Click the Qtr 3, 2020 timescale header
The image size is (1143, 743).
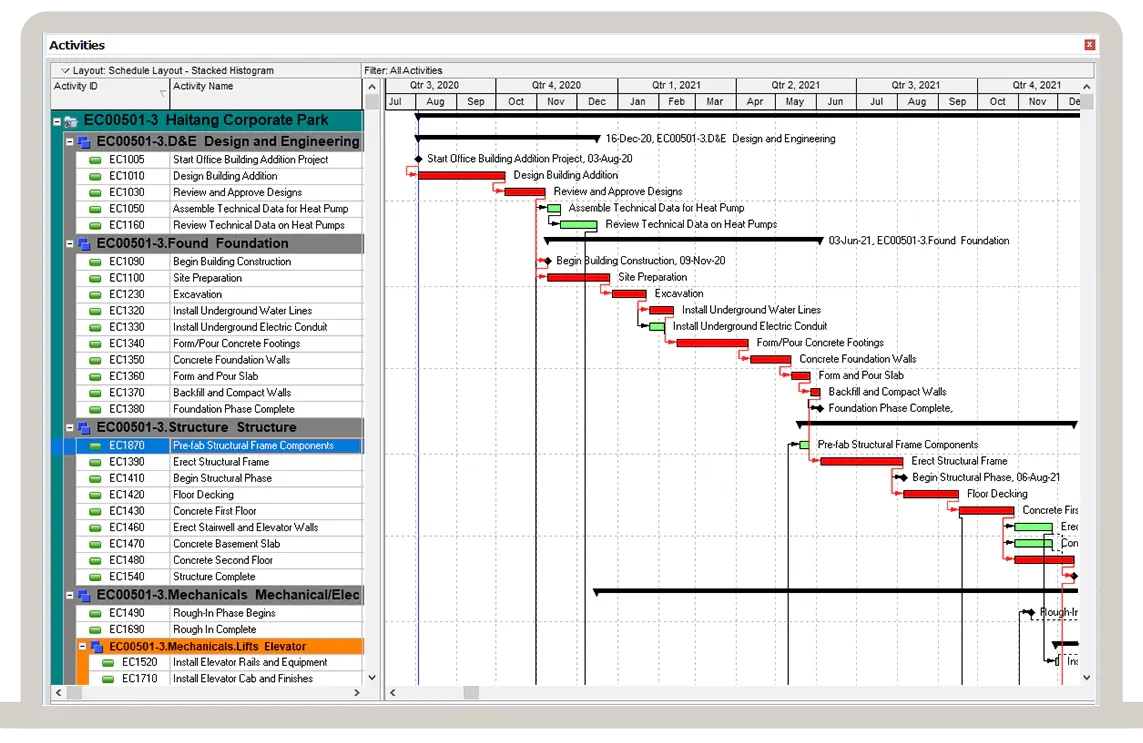click(440, 85)
